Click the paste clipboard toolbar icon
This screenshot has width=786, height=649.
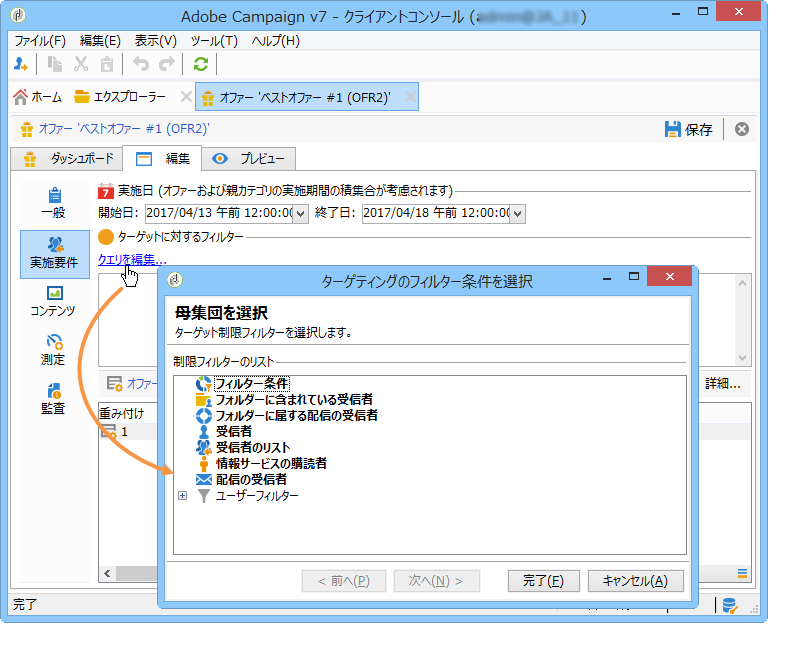(x=107, y=64)
